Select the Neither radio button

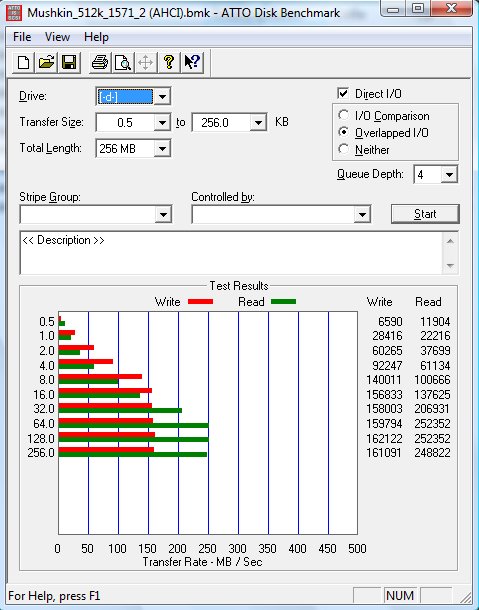343,149
